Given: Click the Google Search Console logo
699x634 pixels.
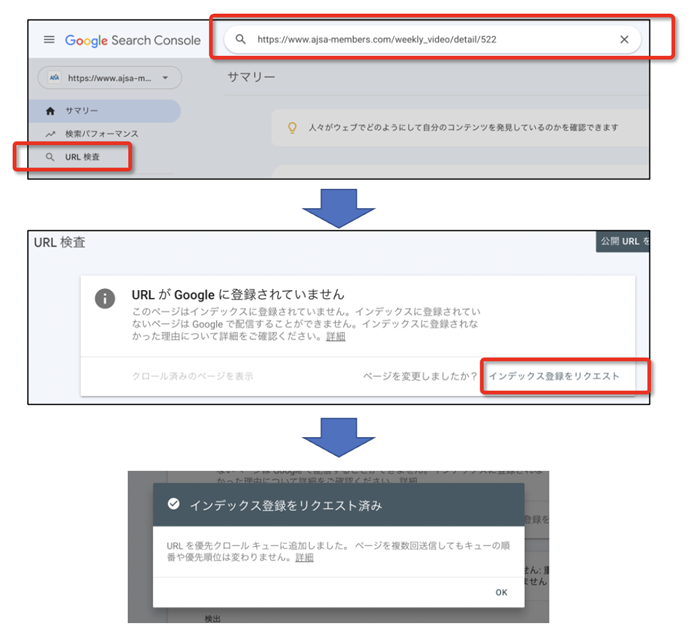Looking at the screenshot, I should pyautogui.click(x=132, y=40).
